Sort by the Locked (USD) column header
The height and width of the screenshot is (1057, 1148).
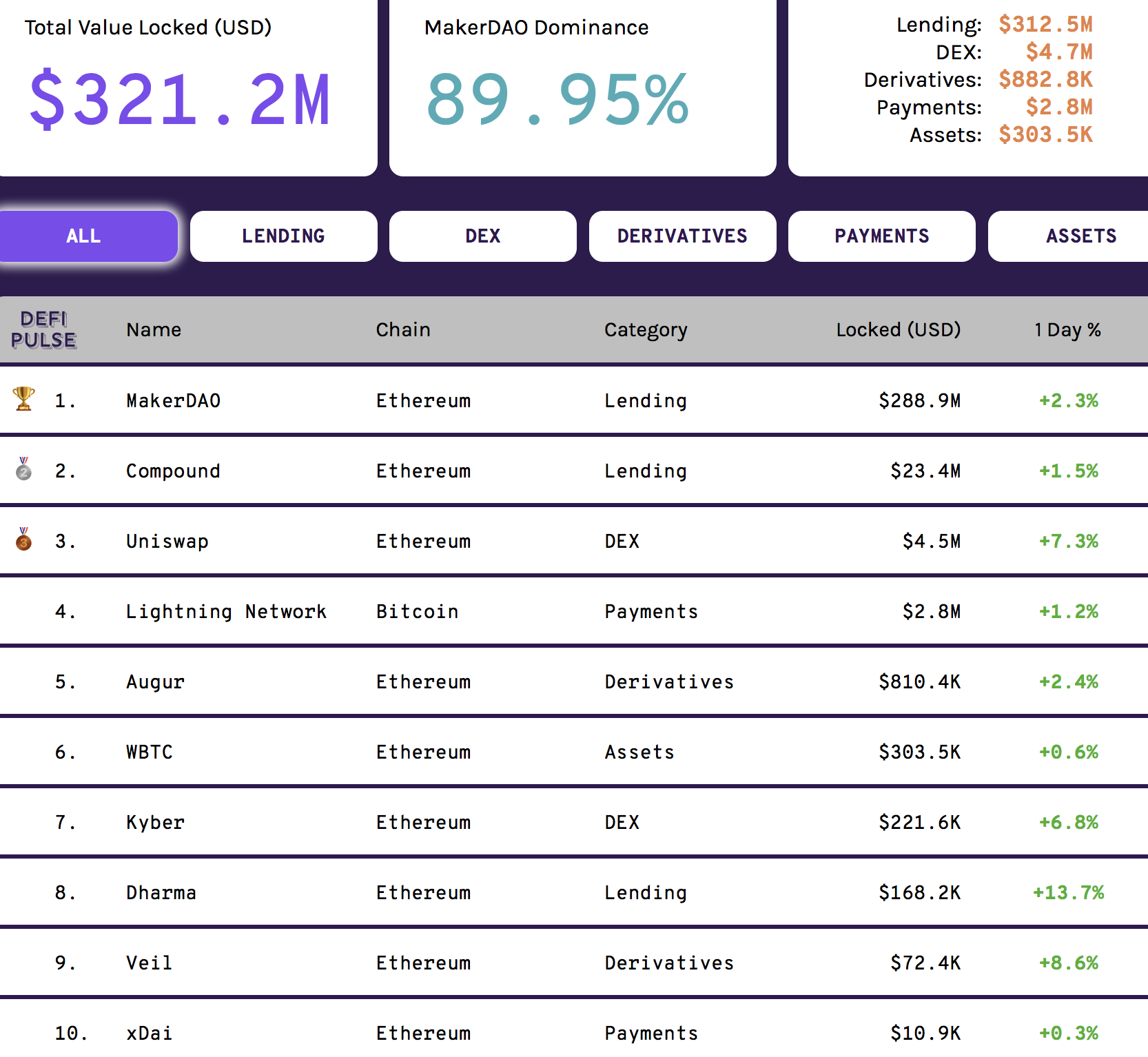(x=898, y=329)
